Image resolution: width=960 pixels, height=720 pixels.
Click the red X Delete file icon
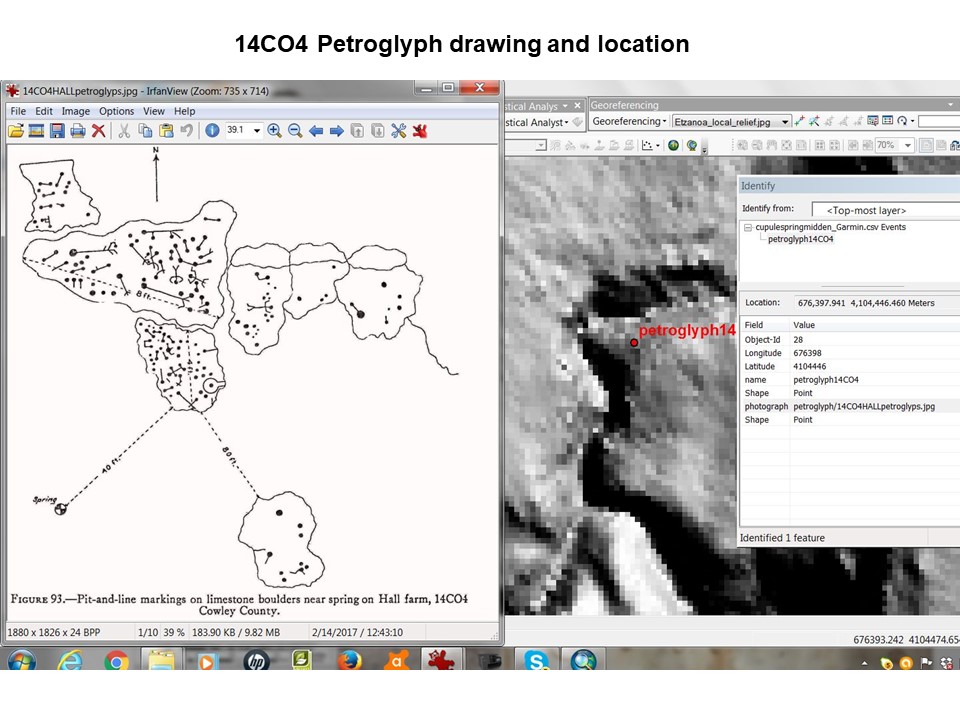(x=99, y=130)
